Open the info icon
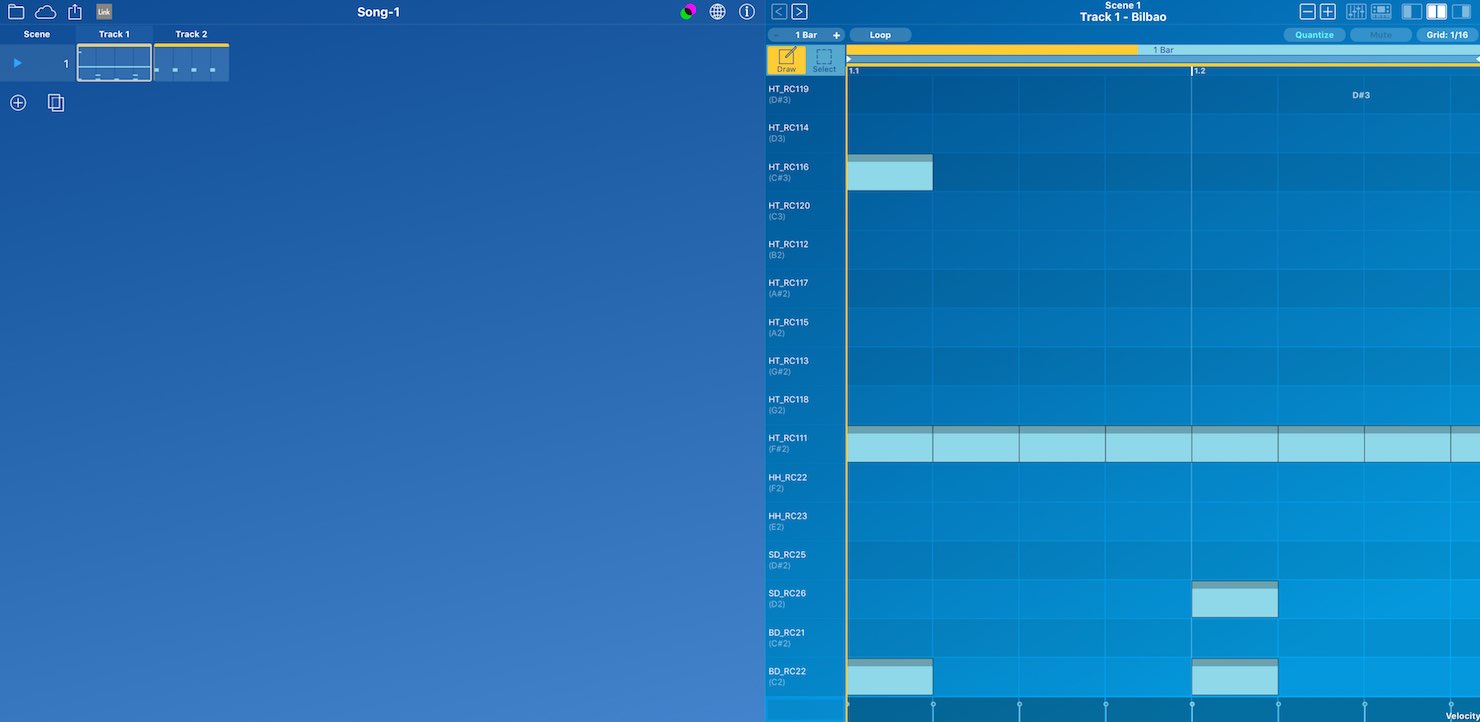 pos(747,12)
